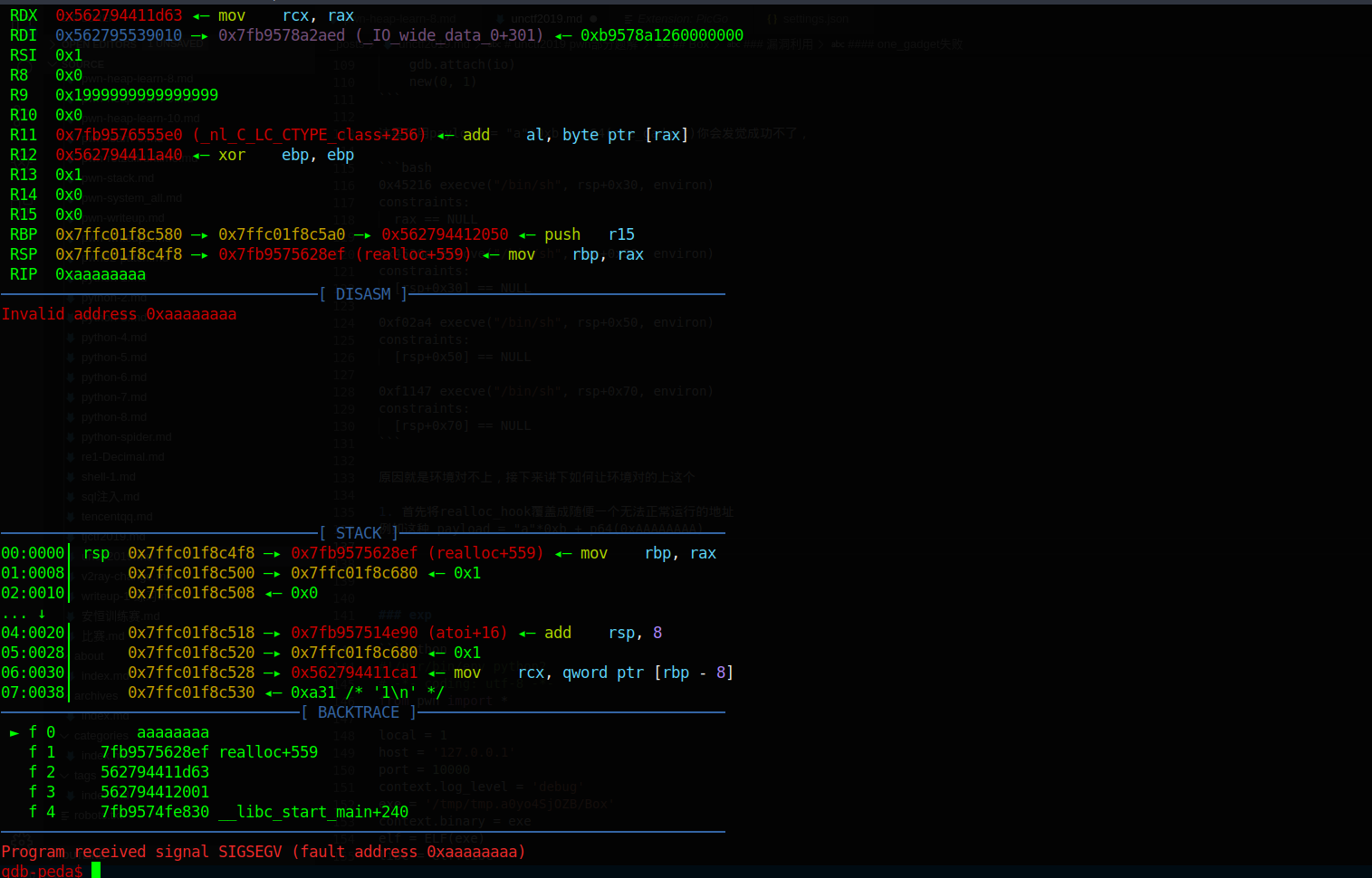
Task: Click RDX register value 0x562794411d63
Action: pos(119,15)
